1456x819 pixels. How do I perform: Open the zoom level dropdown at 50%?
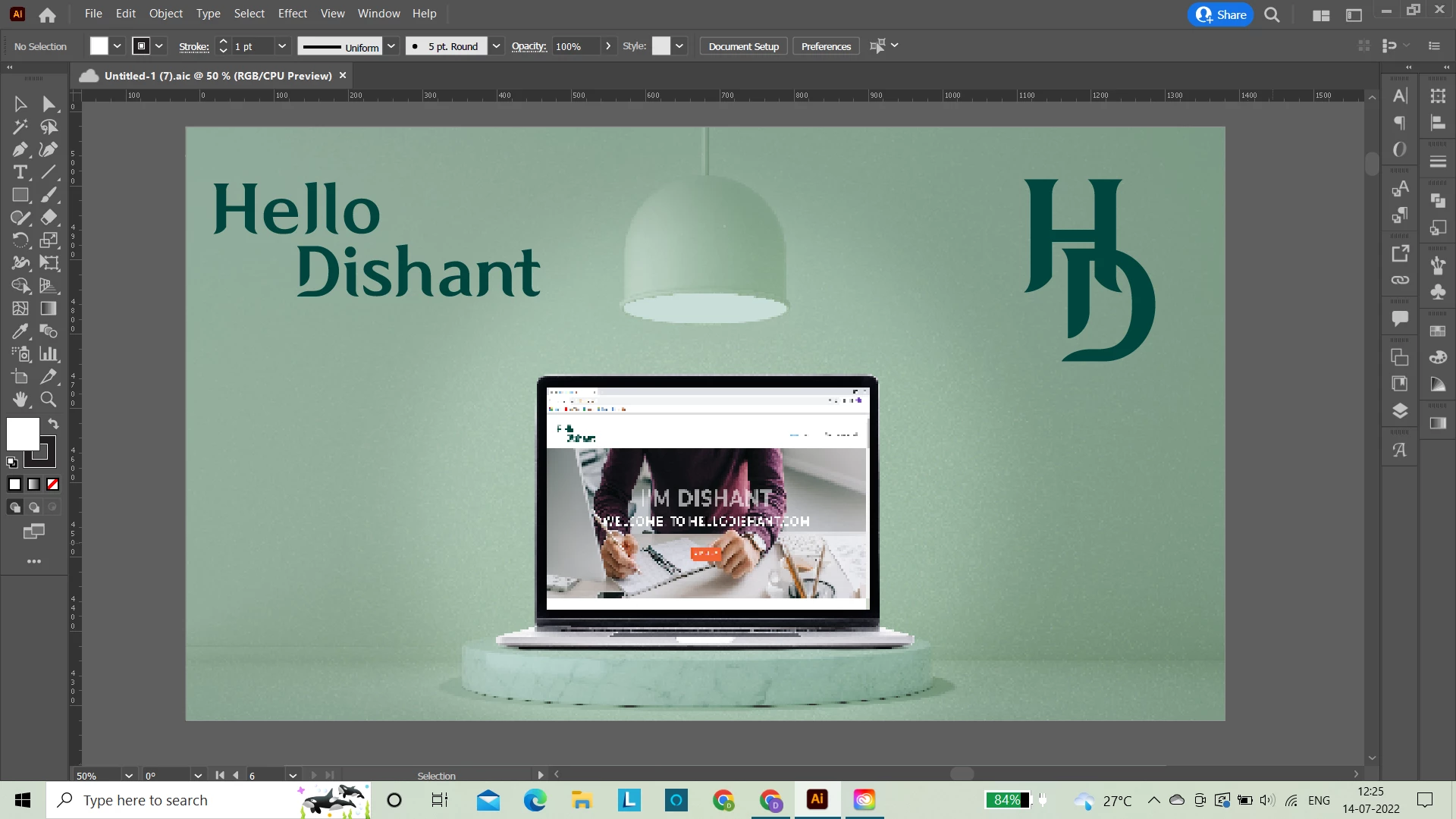[x=129, y=776]
